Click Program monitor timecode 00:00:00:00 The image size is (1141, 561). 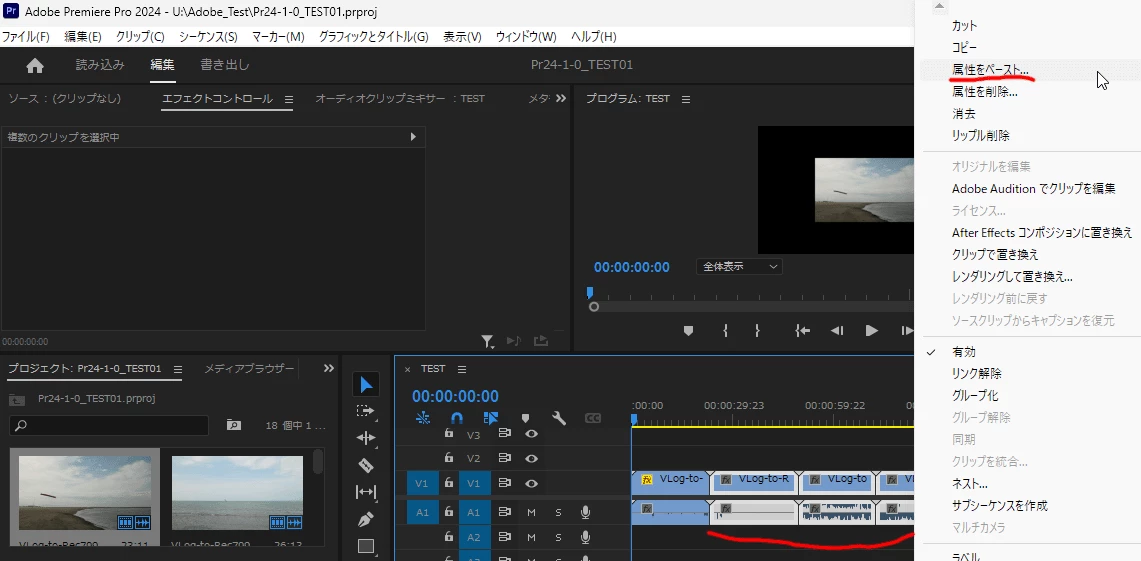pyautogui.click(x=631, y=267)
